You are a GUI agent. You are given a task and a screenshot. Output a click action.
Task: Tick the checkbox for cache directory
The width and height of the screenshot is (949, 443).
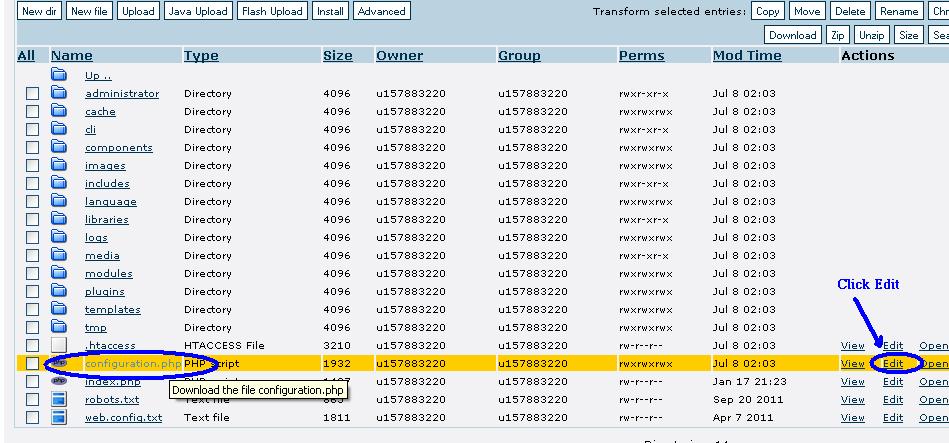(x=32, y=112)
